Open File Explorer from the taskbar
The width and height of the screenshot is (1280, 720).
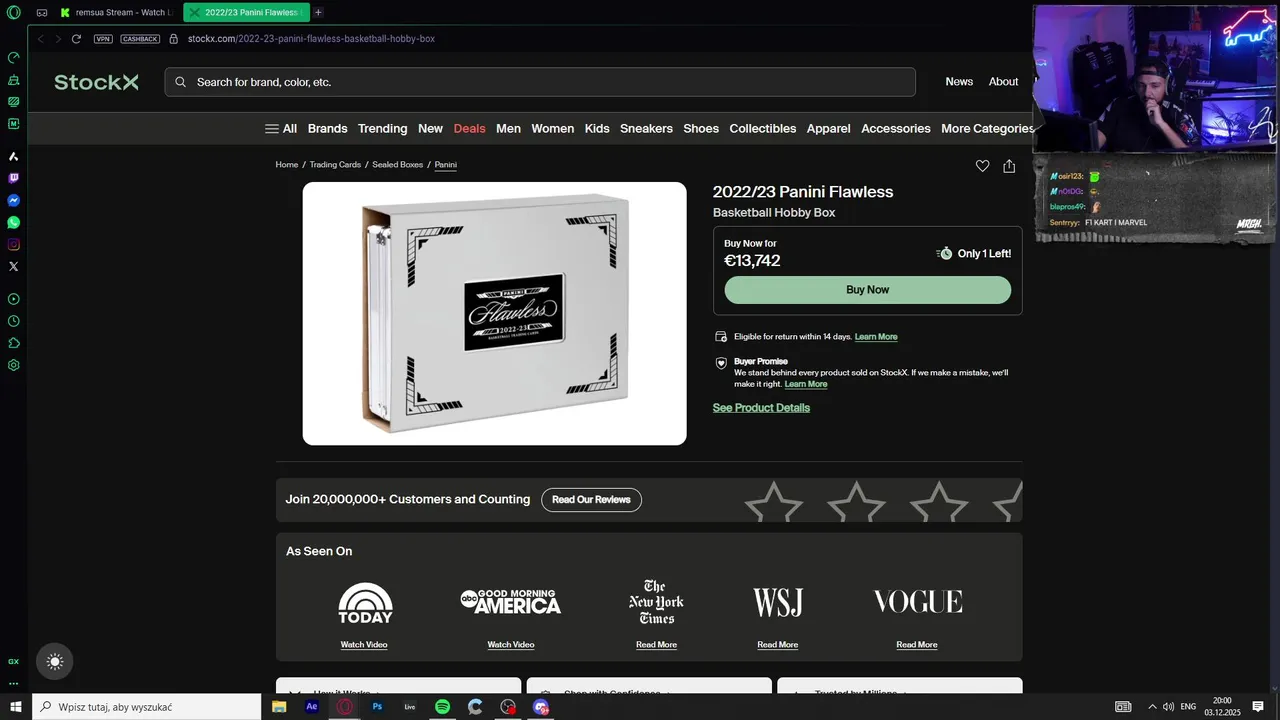tap(279, 707)
